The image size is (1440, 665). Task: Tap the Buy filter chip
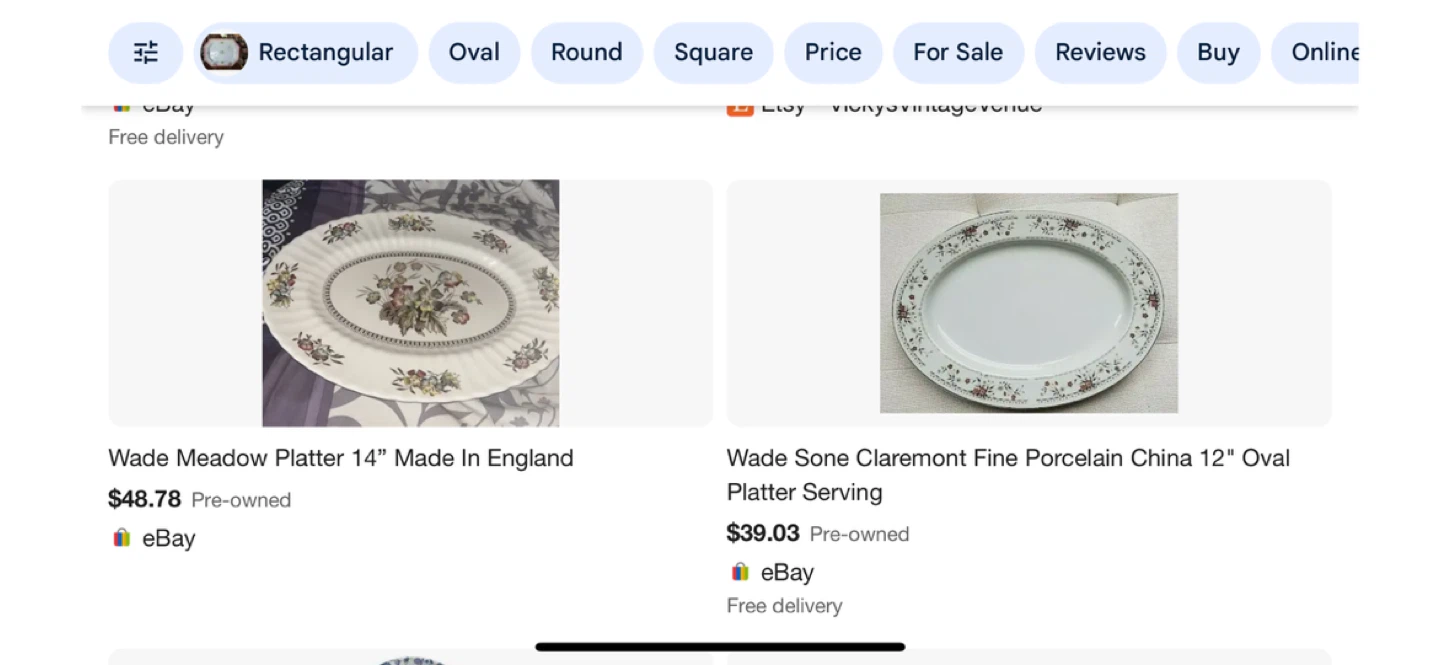point(1218,53)
